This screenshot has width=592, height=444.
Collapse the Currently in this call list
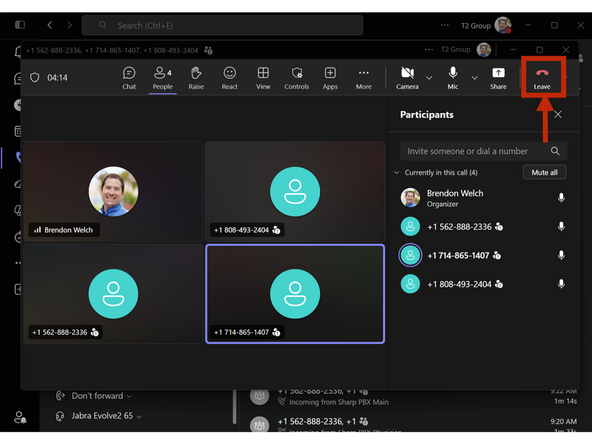point(396,173)
